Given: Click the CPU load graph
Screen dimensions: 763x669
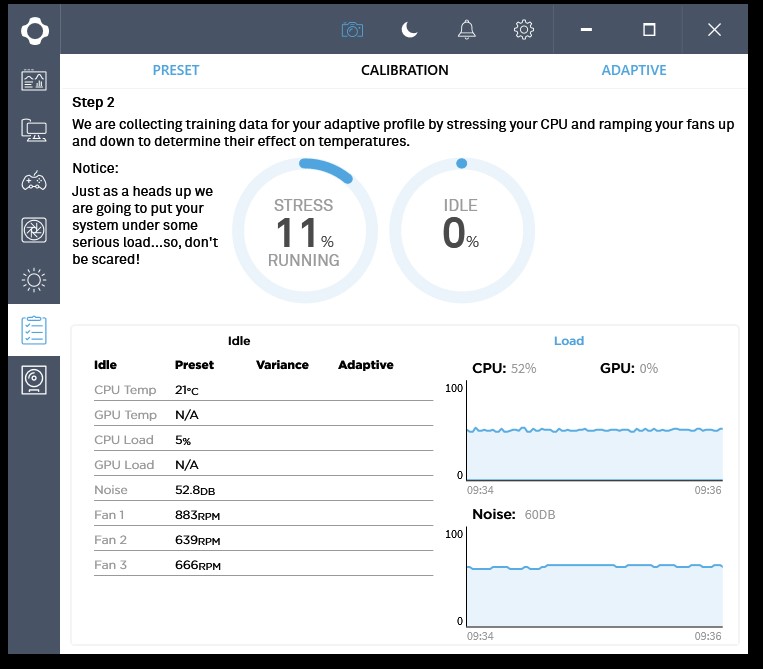Looking at the screenshot, I should coord(595,431).
